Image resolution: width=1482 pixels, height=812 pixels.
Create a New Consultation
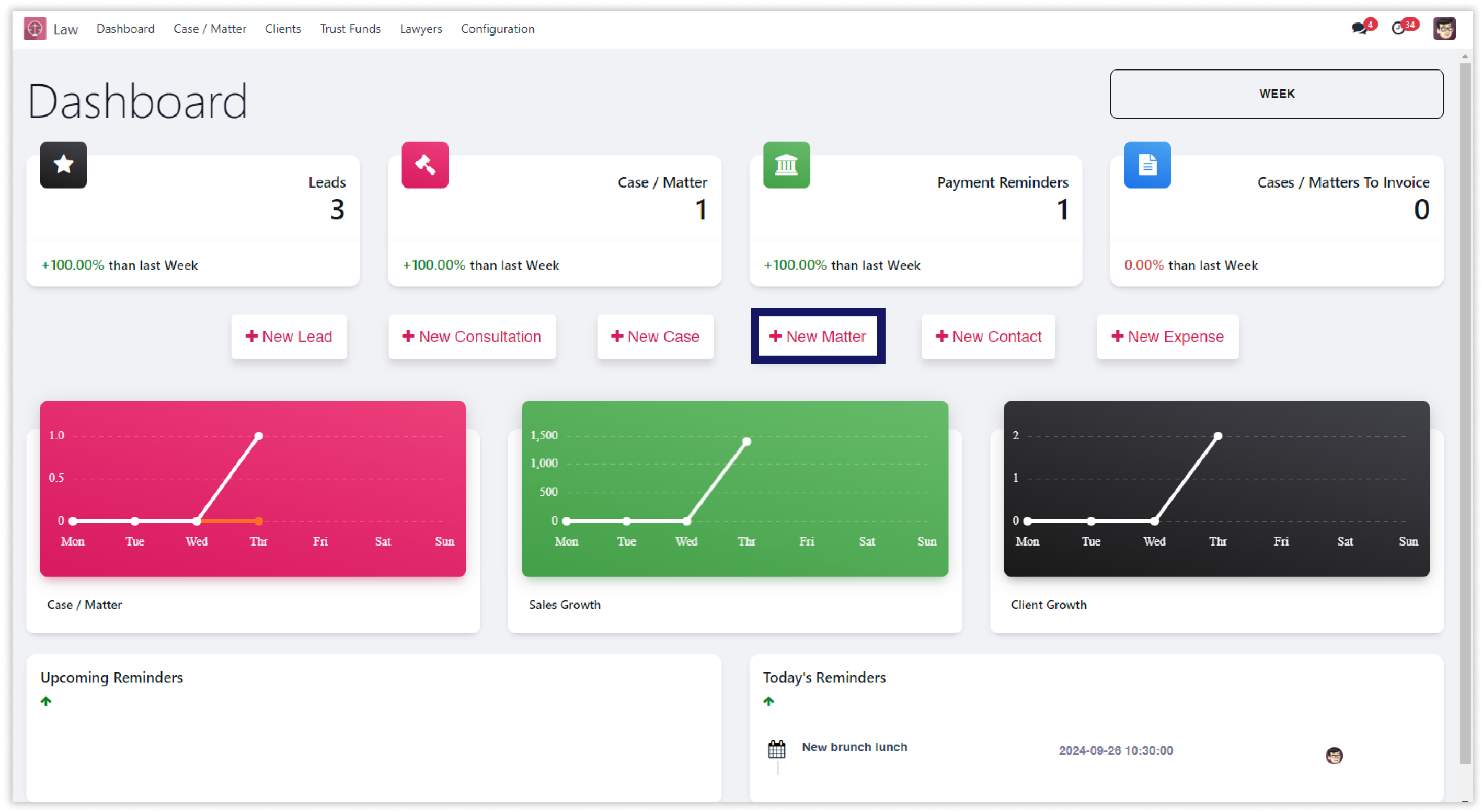(472, 337)
